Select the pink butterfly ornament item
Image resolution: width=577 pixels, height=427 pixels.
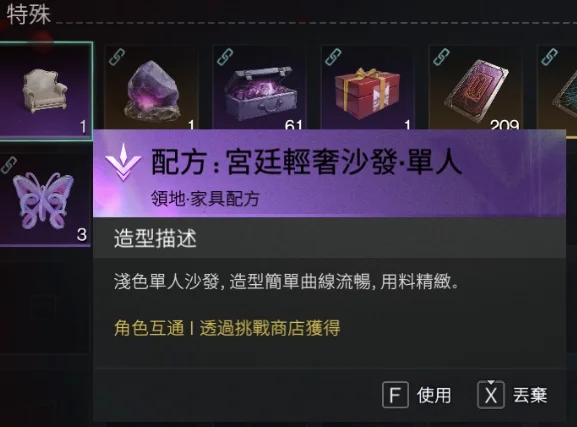click(x=45, y=200)
